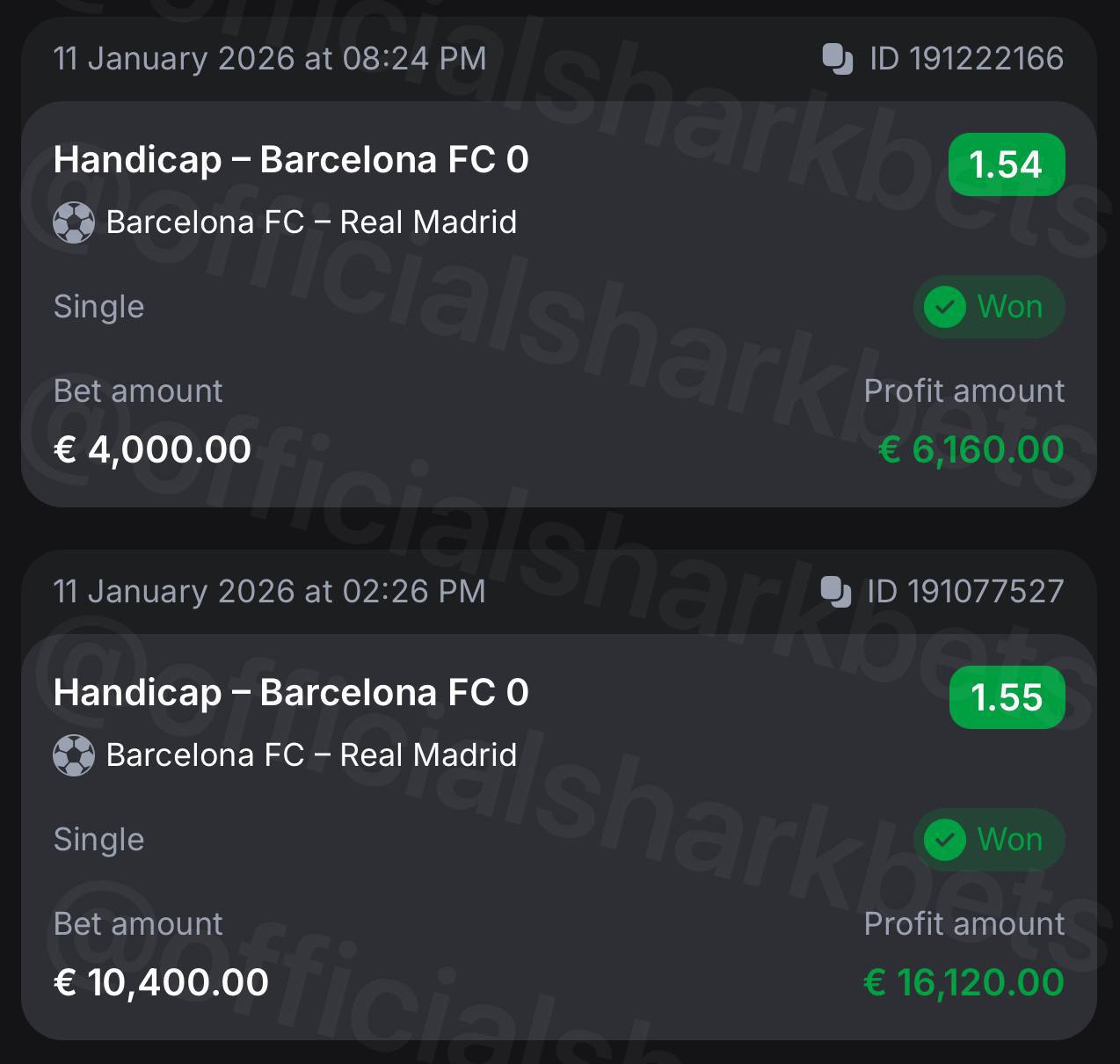
Task: Open second Handicap – Barcelona FC 0 bet
Action: 291,693
